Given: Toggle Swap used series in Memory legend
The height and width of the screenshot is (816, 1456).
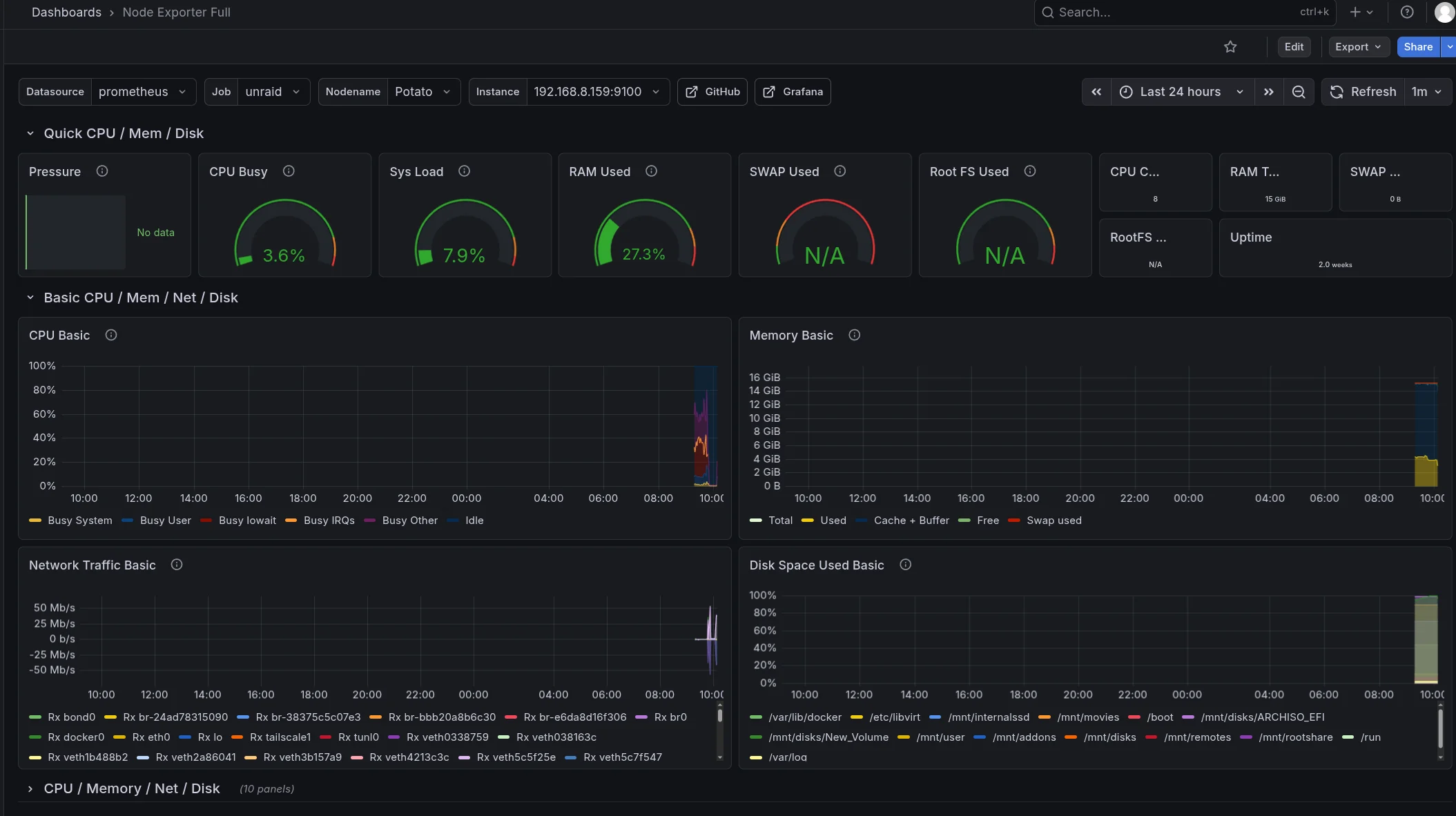Looking at the screenshot, I should [1054, 521].
